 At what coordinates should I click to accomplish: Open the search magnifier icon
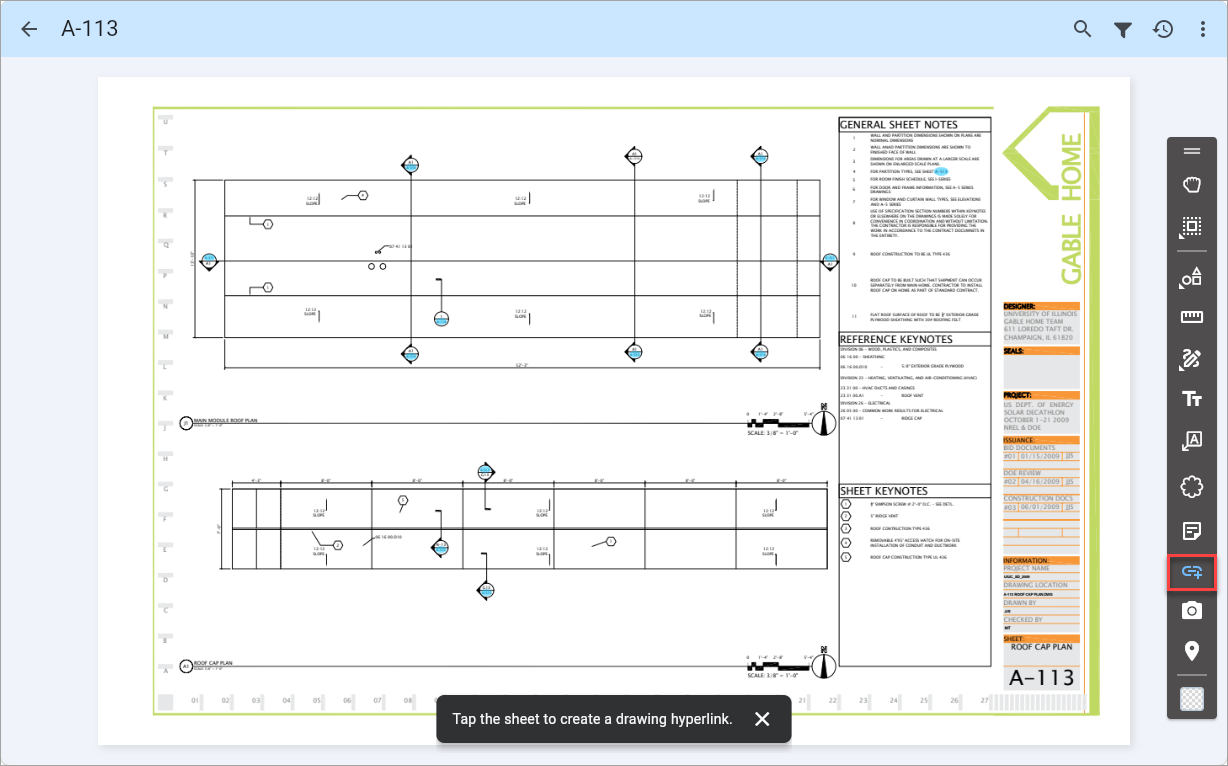pyautogui.click(x=1082, y=29)
